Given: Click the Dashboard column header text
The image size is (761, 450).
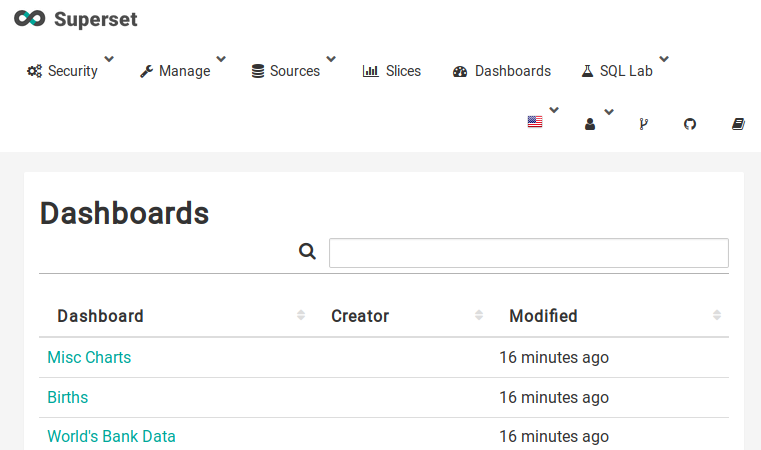Looking at the screenshot, I should pyautogui.click(x=100, y=316).
